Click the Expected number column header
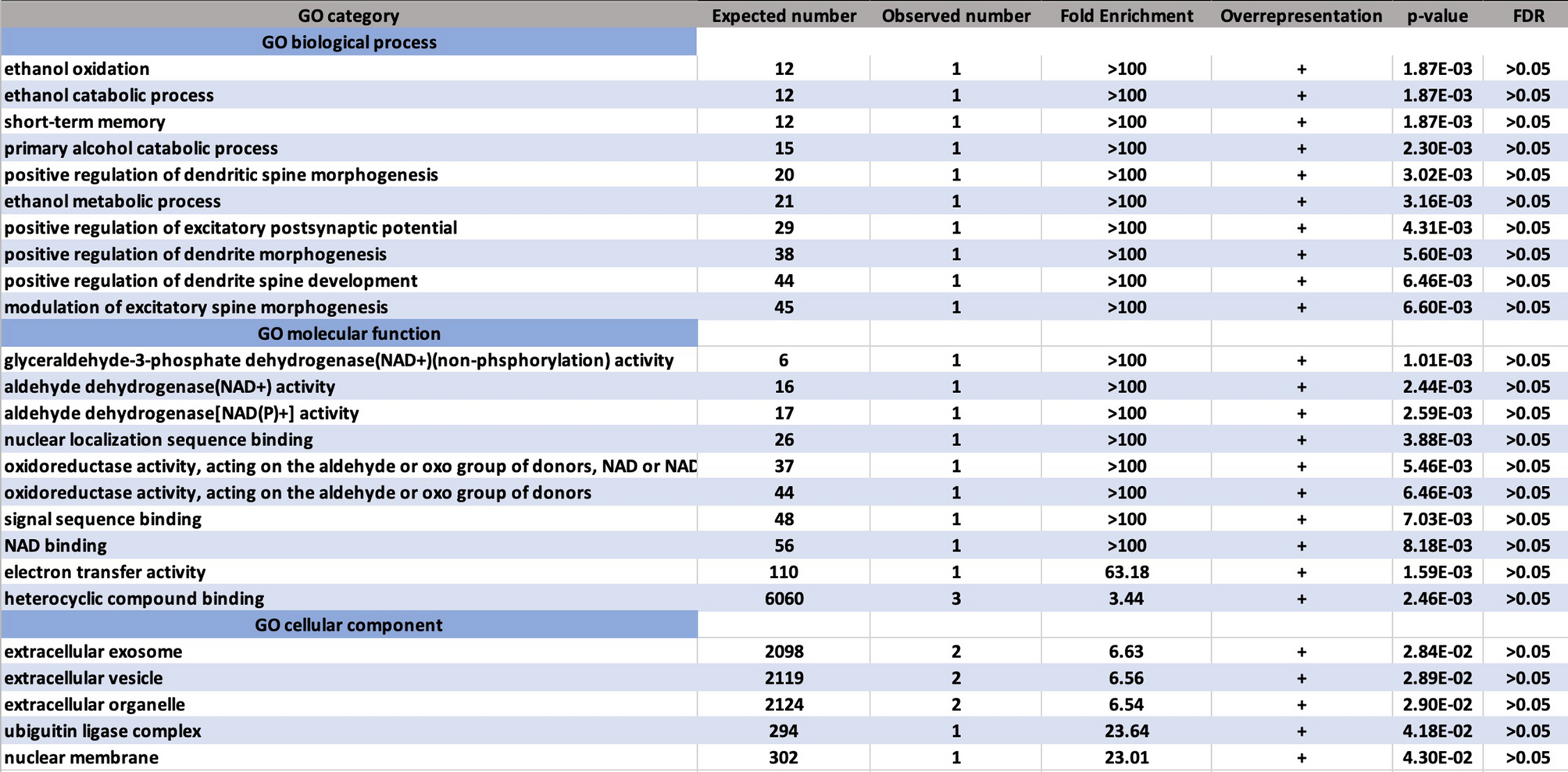The image size is (1568, 772). pyautogui.click(x=784, y=16)
